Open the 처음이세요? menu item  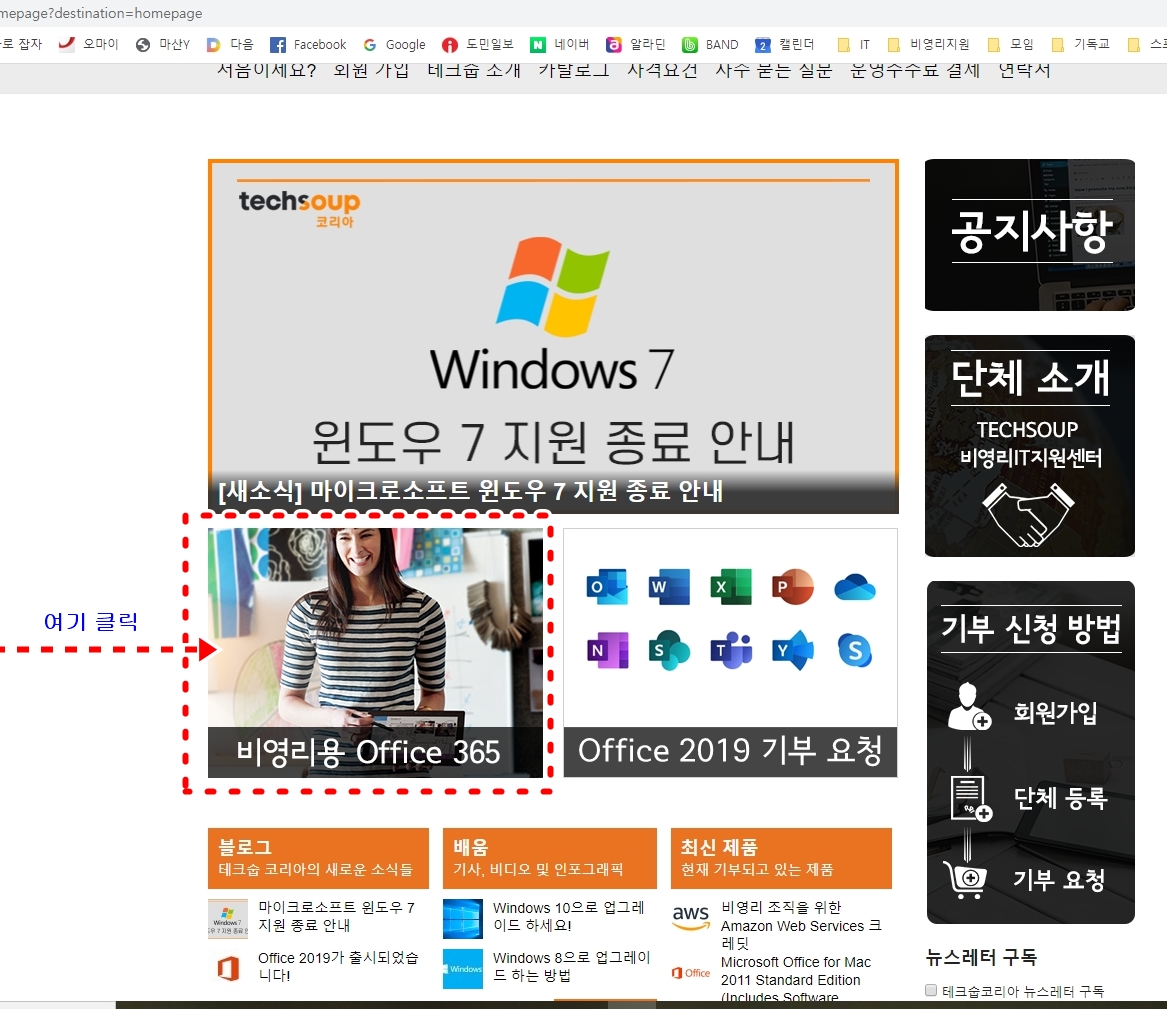pos(266,71)
